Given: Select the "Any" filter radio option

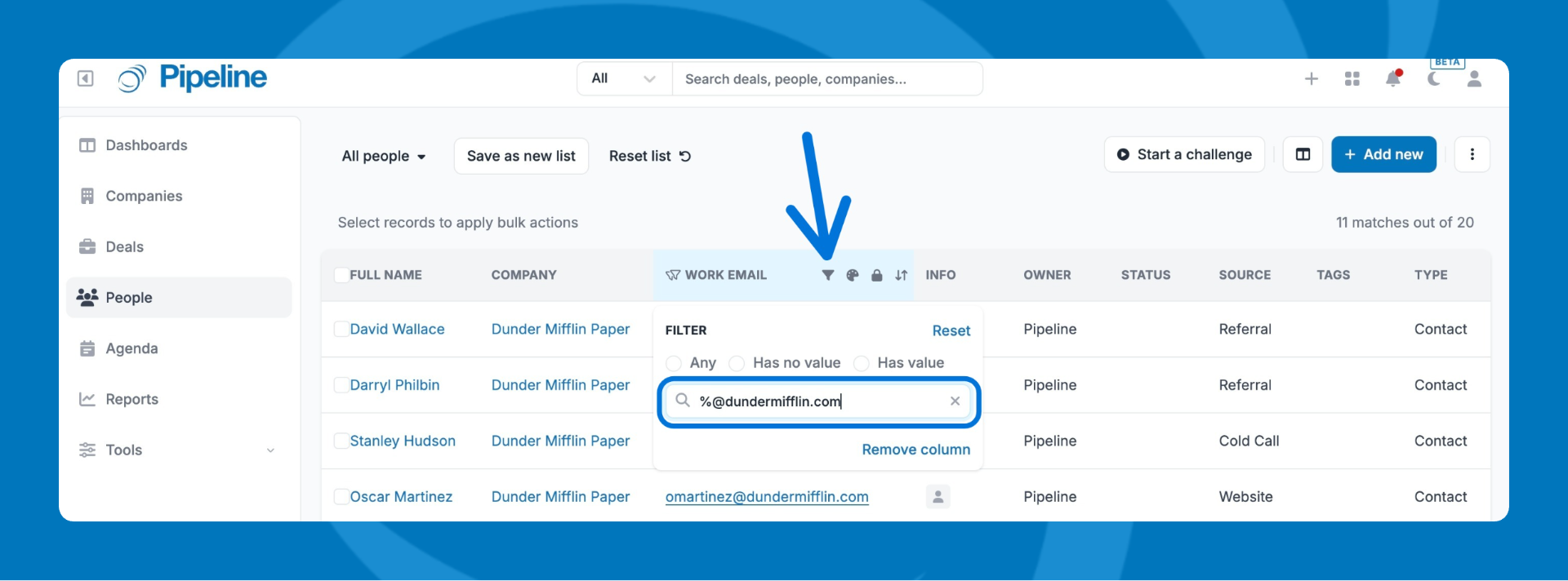Looking at the screenshot, I should (674, 363).
